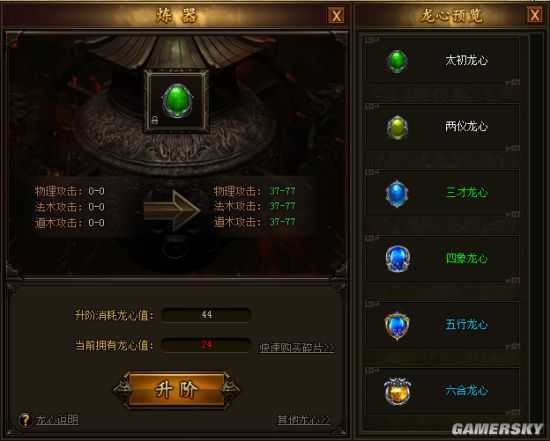Open the quick purchase fragments link
Screen dimensions: 550x441
296,348
